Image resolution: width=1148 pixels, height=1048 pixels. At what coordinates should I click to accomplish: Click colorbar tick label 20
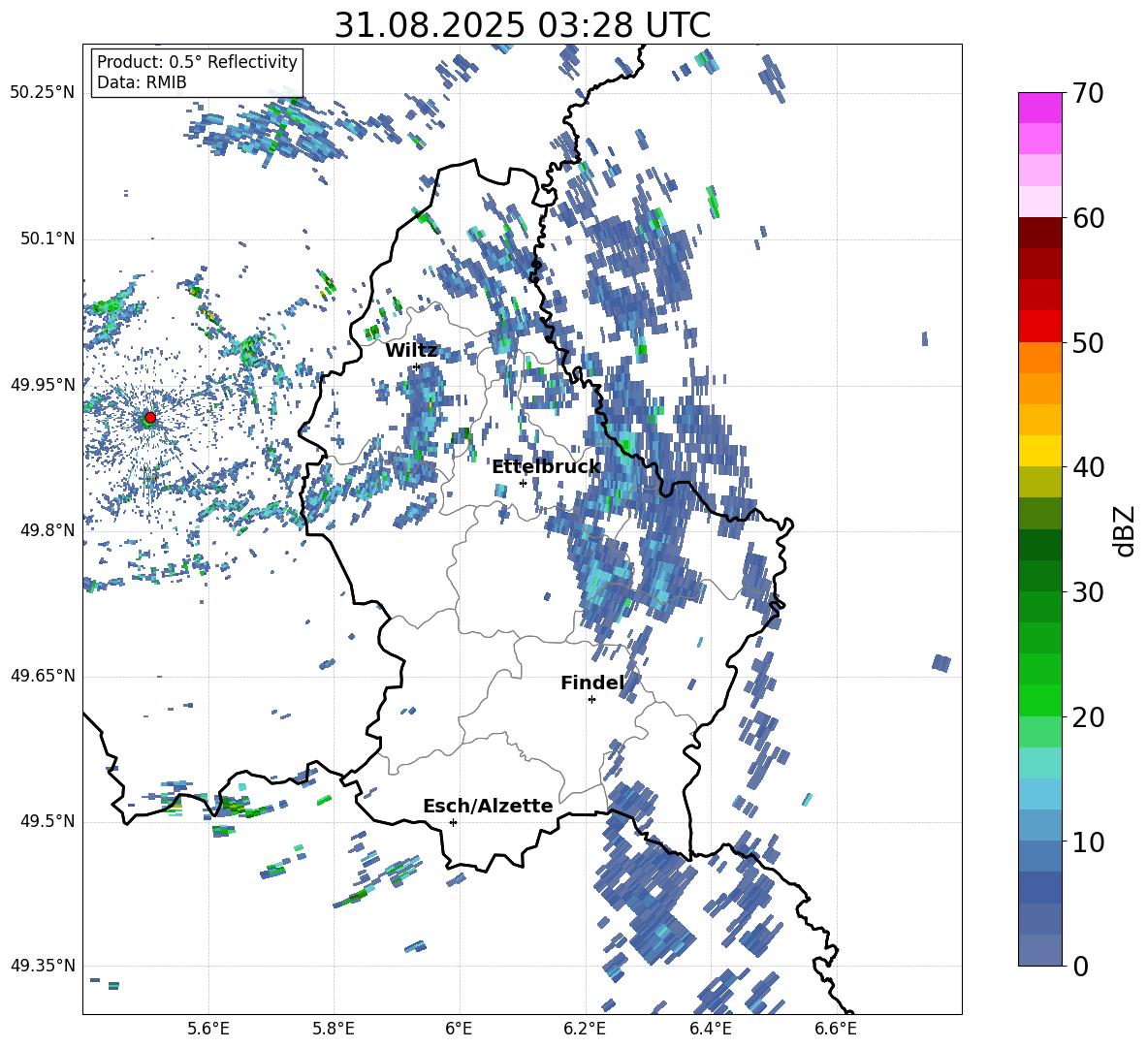(x=1088, y=717)
